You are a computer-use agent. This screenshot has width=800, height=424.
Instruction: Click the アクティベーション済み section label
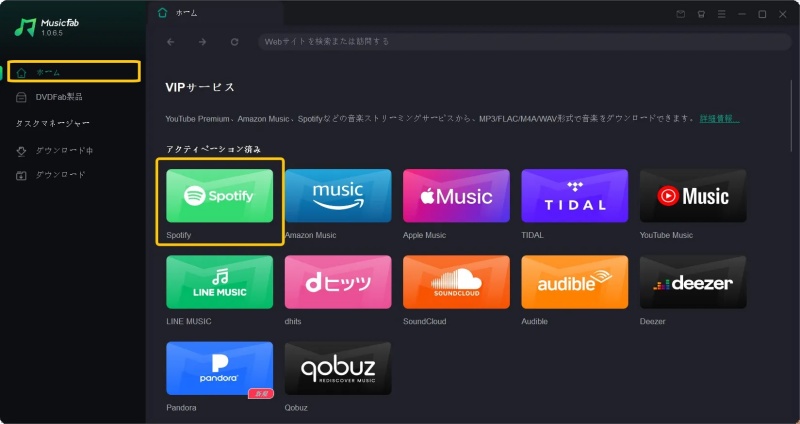click(x=213, y=149)
